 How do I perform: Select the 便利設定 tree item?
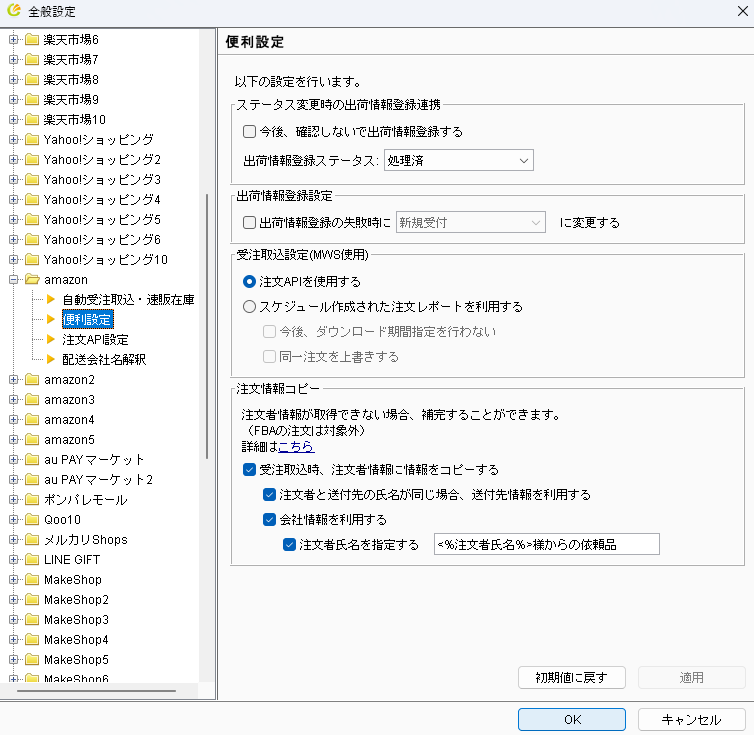[88, 319]
